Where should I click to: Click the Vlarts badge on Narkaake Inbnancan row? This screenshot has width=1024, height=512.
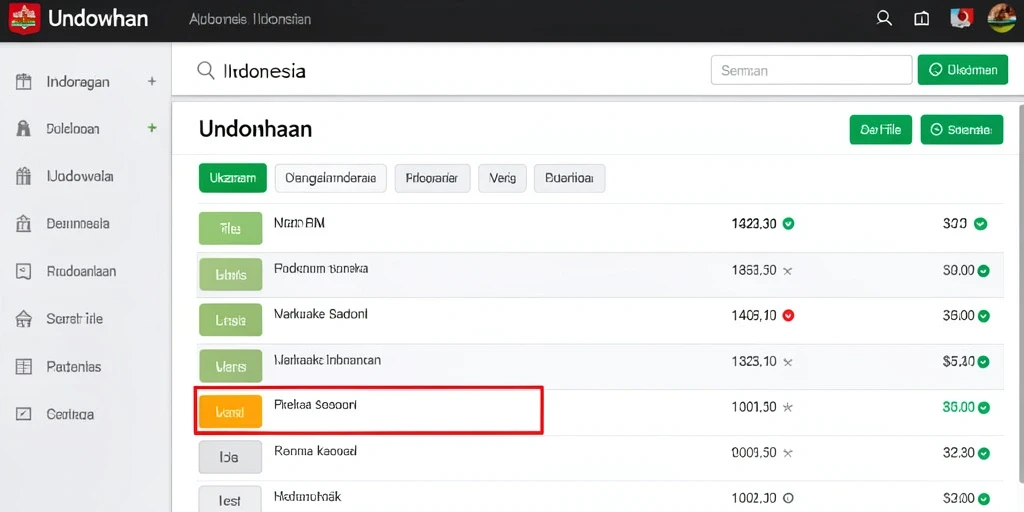230,366
